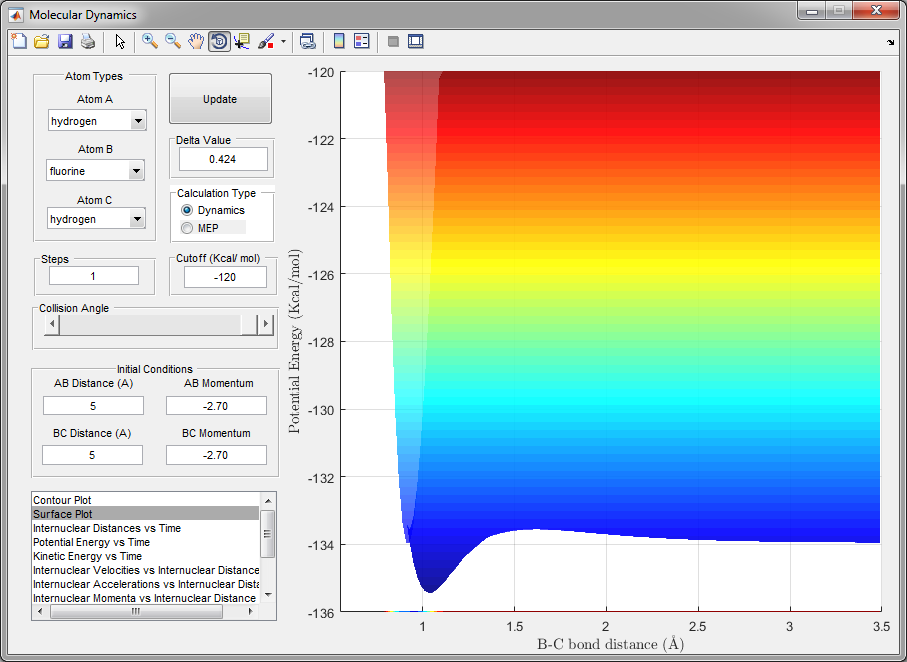The height and width of the screenshot is (662, 907).
Task: Enable the Data Cursor tool
Action: (243, 41)
